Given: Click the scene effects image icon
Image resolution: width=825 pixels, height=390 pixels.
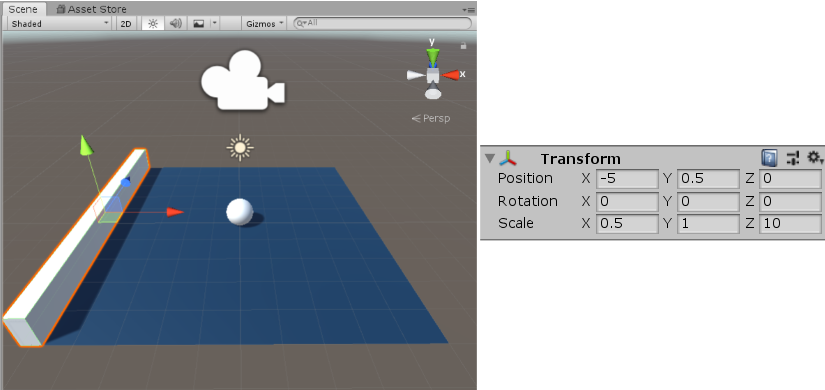Looking at the screenshot, I should point(198,23).
